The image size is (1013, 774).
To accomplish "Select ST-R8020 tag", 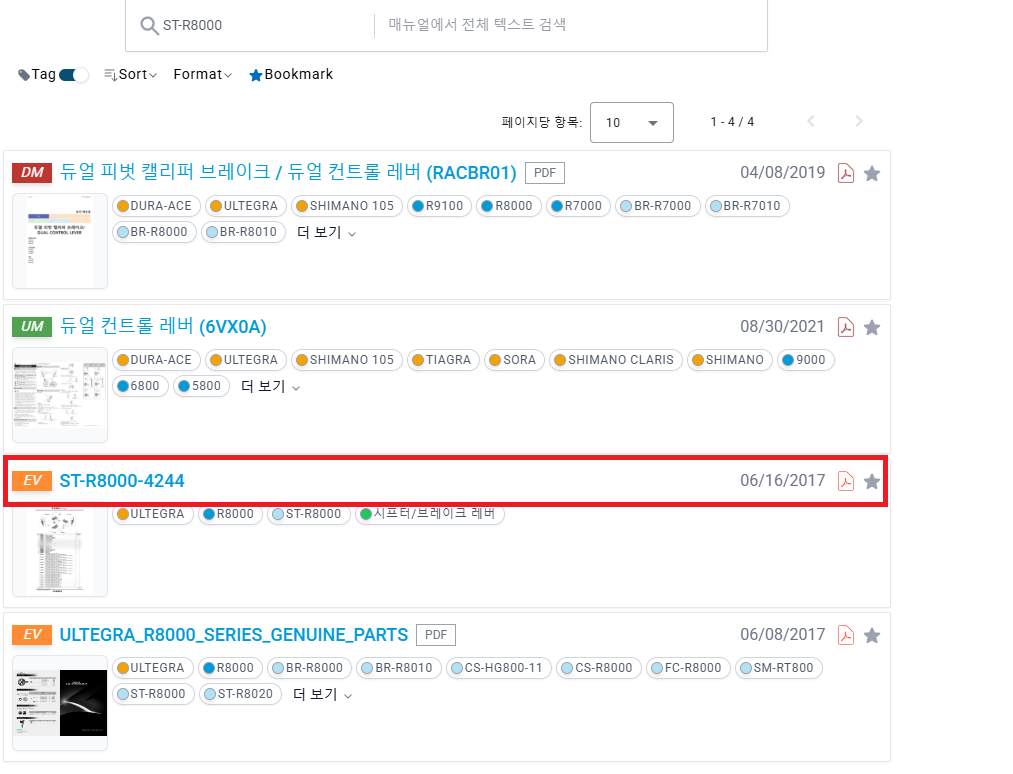I will point(240,693).
